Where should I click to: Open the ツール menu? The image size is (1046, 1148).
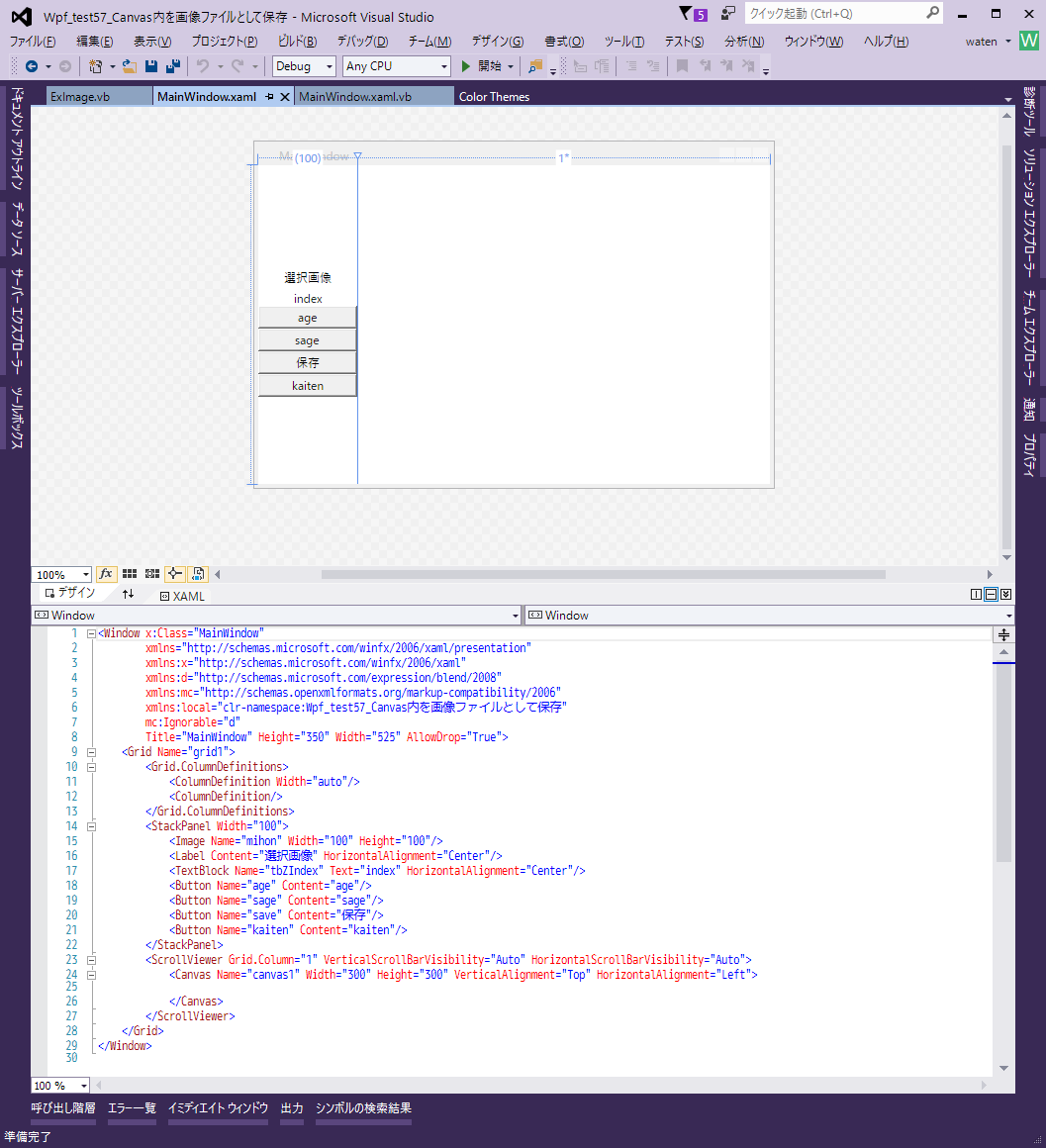[x=624, y=42]
